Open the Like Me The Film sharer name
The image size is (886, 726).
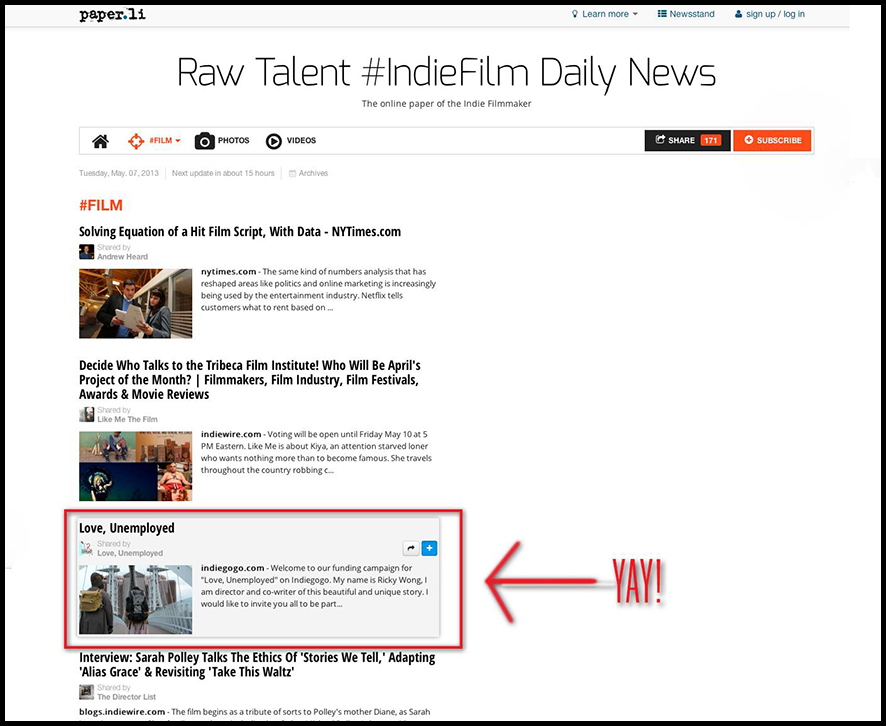coord(127,419)
